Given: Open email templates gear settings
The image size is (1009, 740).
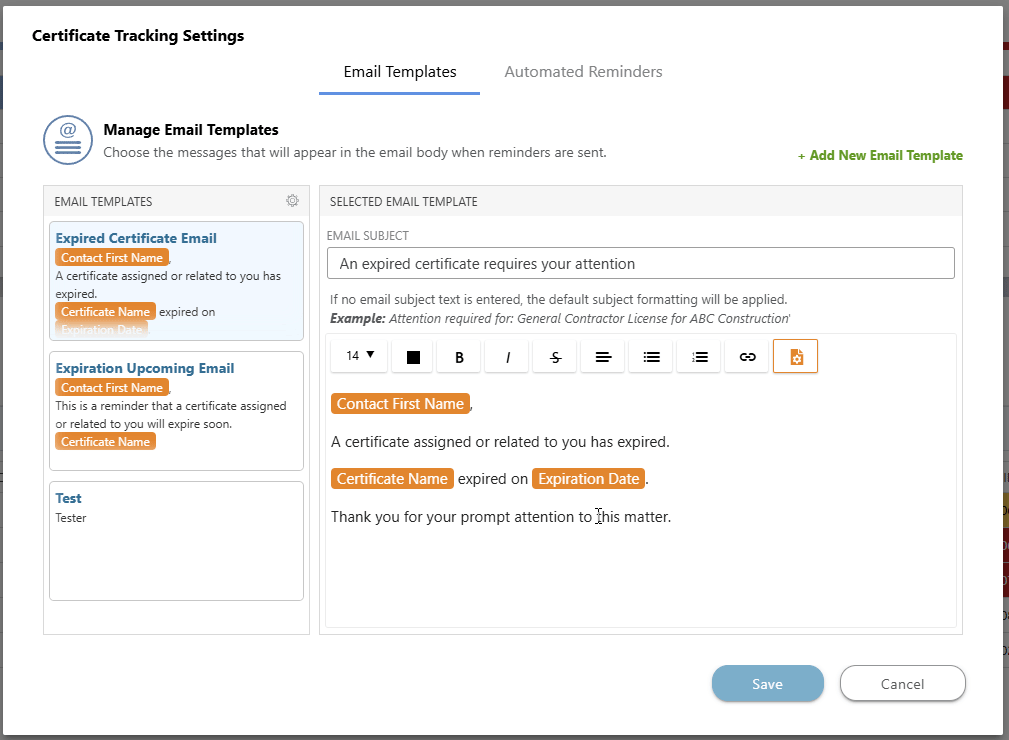Looking at the screenshot, I should coord(292,201).
